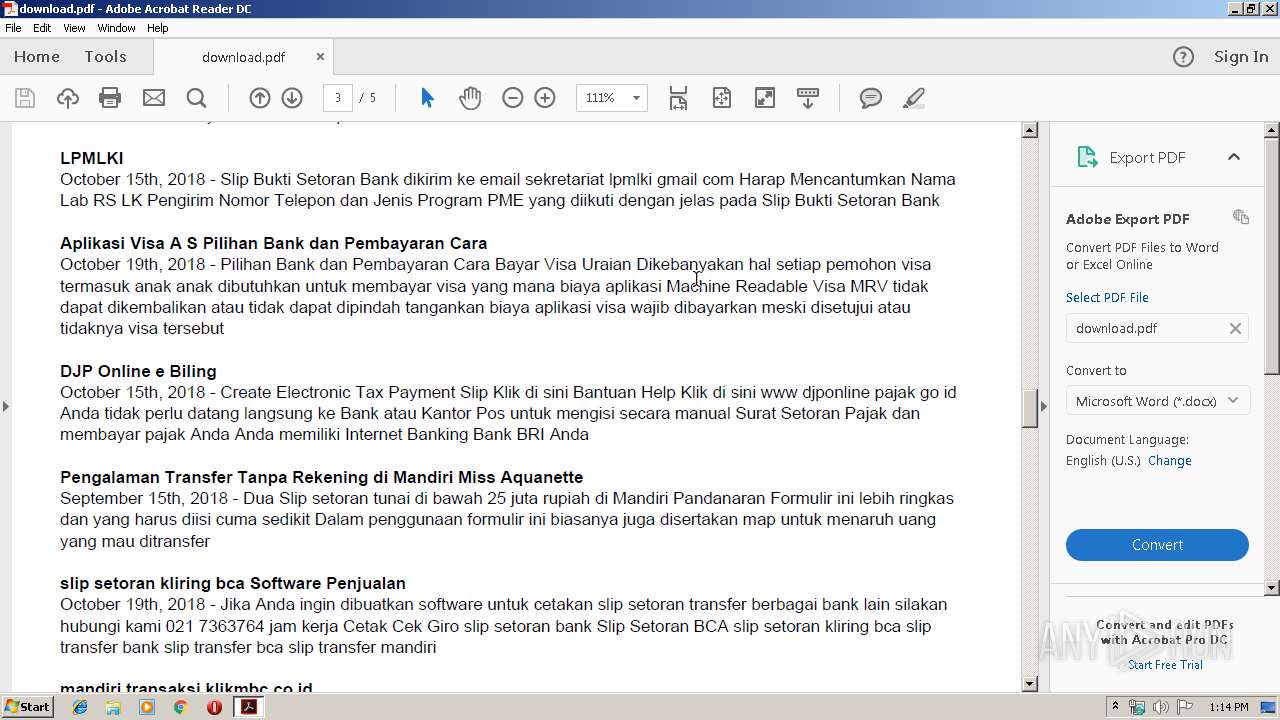Click the Convert button
The image size is (1280, 720).
1157,545
